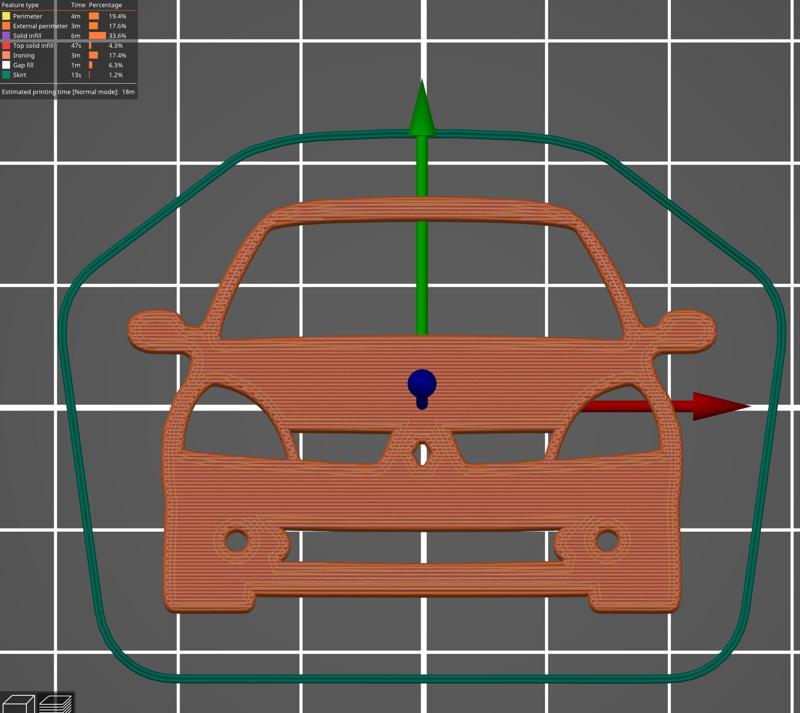Click the yellow Perimeter color swatch
The image size is (800, 713).
pos(6,16)
